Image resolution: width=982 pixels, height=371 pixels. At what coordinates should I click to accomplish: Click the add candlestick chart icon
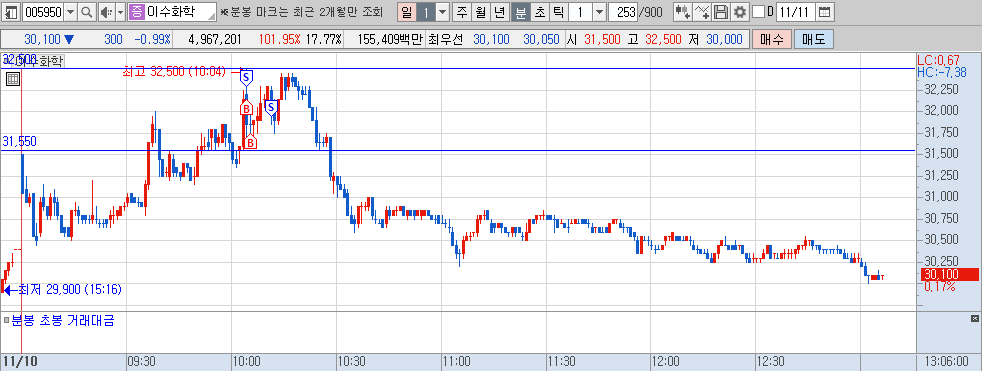[x=682, y=12]
